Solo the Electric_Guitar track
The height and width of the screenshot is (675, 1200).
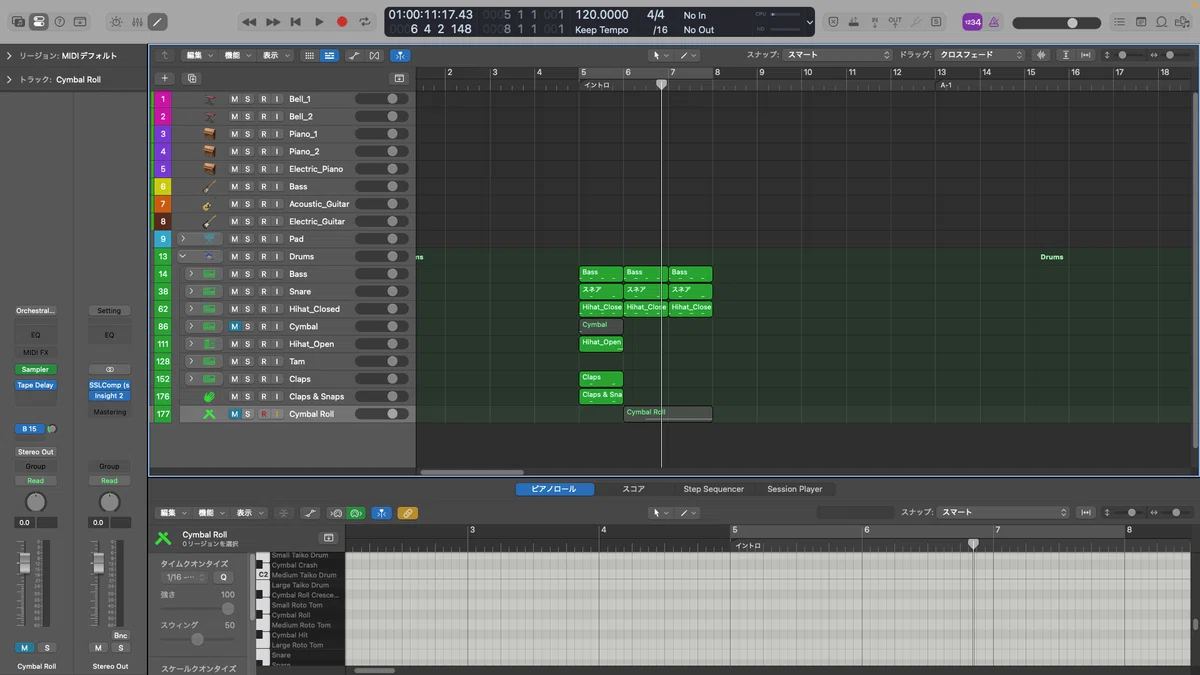tap(248, 222)
